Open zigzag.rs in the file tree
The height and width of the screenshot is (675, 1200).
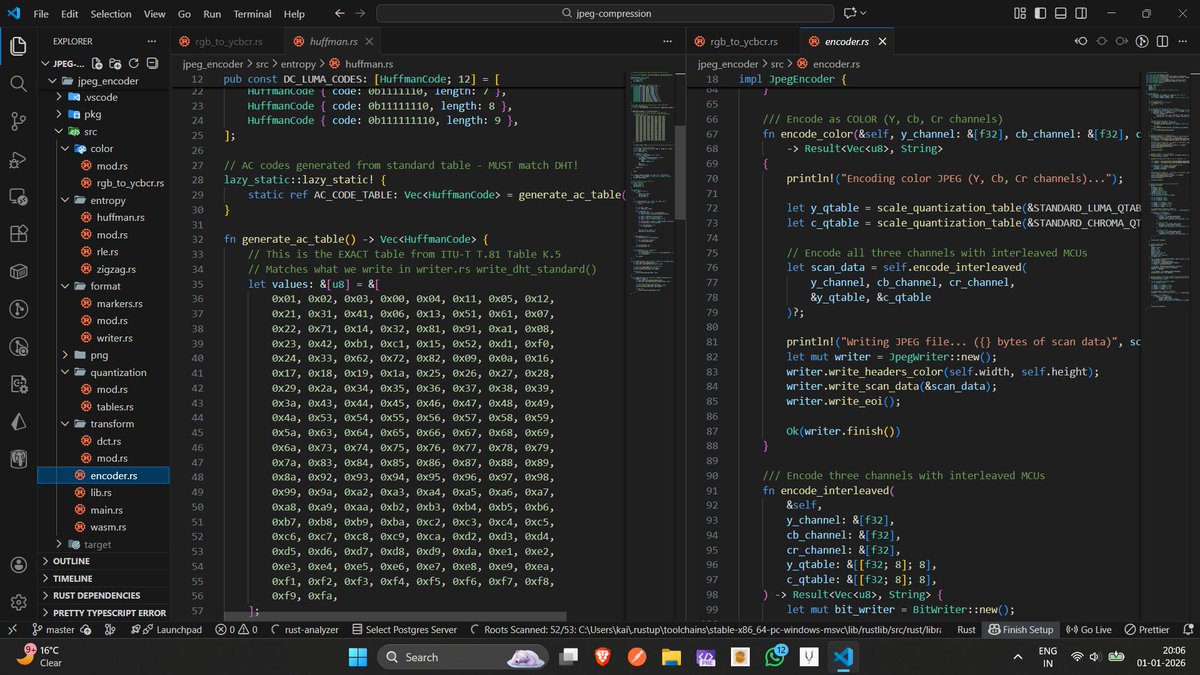103,269
